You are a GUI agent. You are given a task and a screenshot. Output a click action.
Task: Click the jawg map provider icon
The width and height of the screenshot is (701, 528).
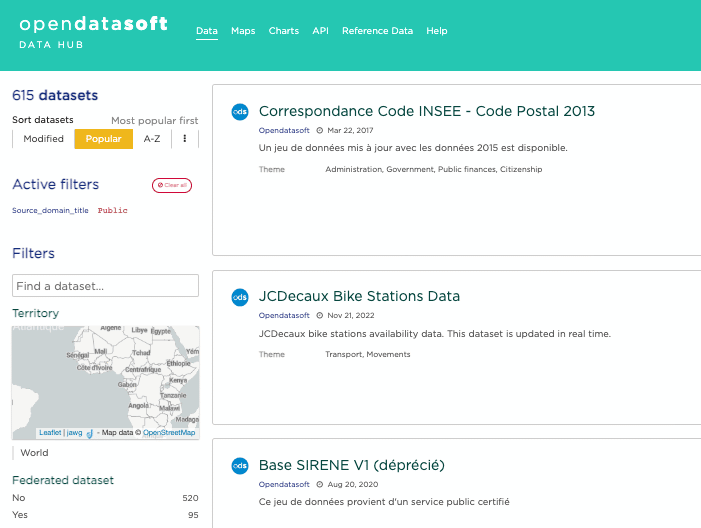click(x=89, y=433)
